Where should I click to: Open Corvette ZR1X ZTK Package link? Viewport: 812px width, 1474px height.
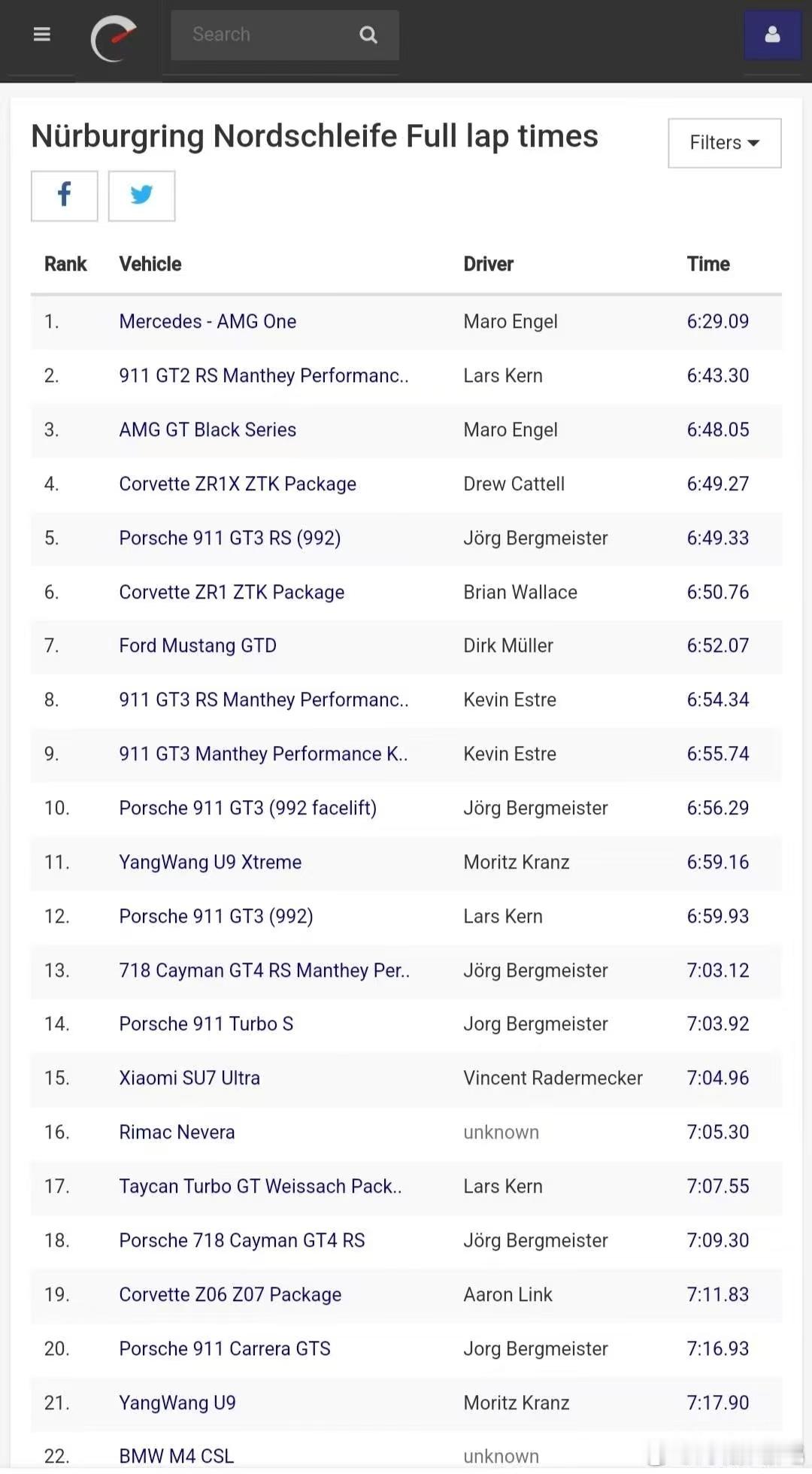[238, 484]
